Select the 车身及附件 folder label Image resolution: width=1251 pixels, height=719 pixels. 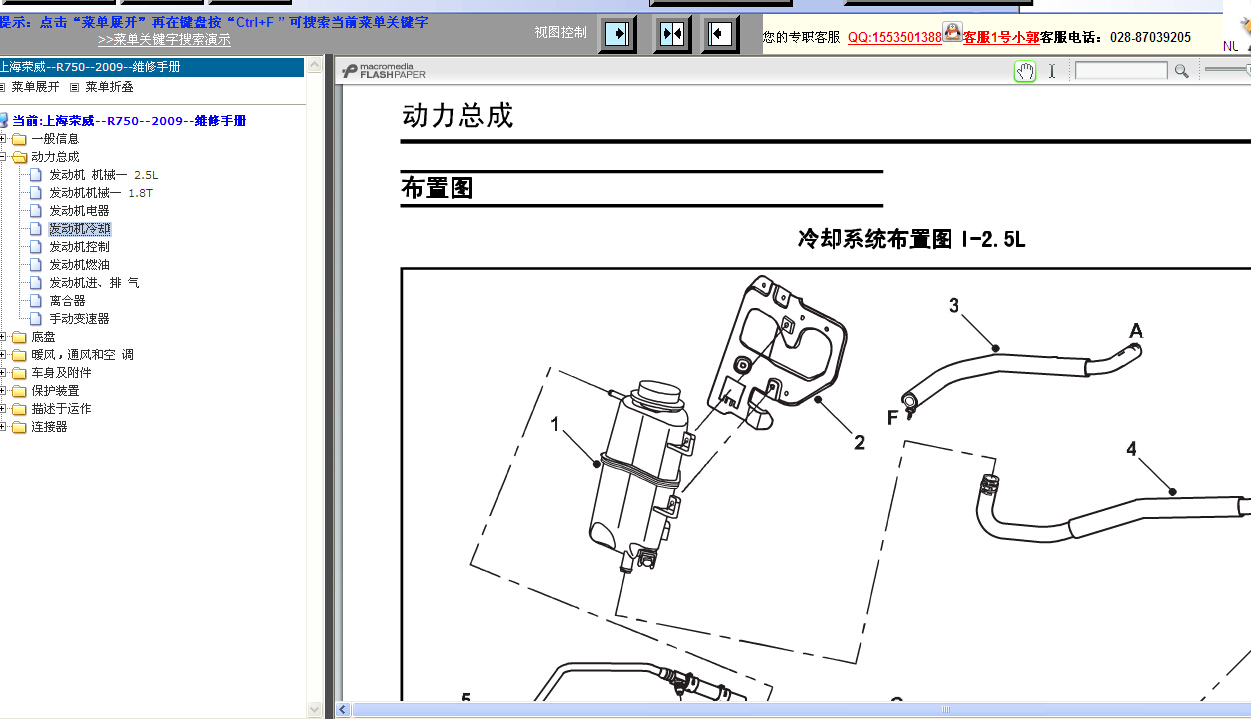coord(61,373)
